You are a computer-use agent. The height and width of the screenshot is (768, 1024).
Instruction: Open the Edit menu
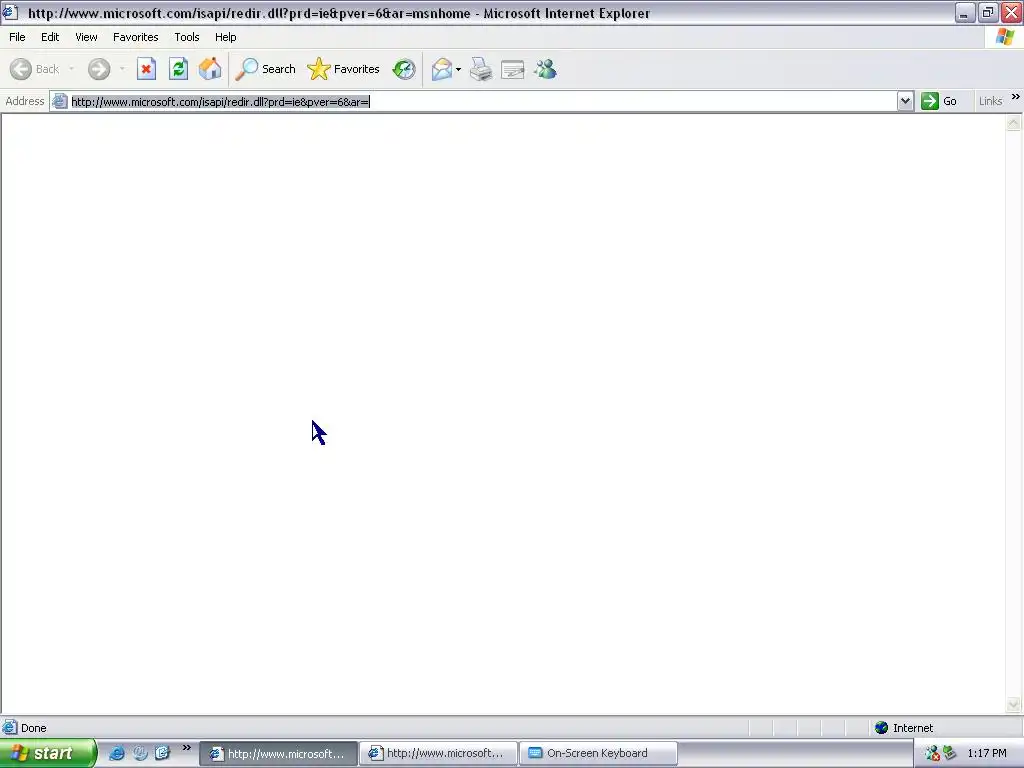[x=50, y=37]
